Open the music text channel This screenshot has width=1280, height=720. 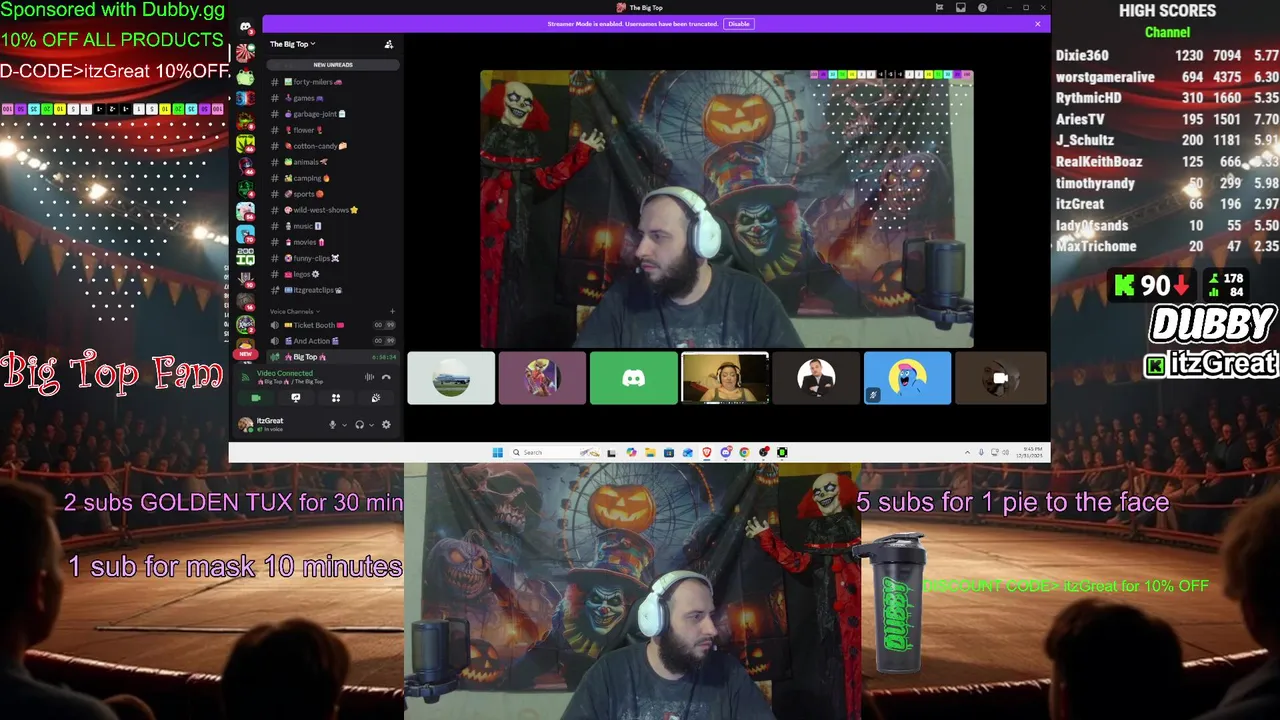point(332,226)
